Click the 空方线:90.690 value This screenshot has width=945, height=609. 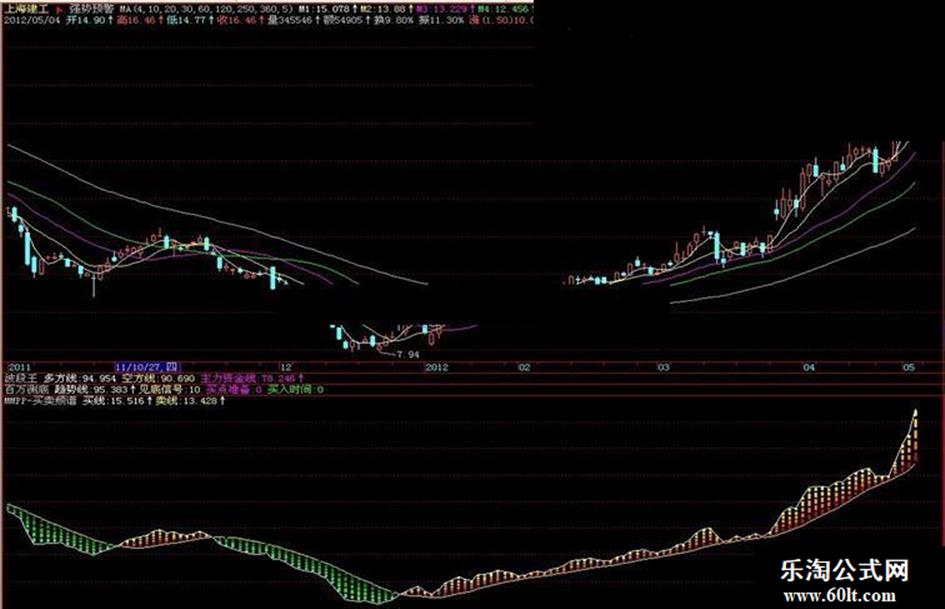point(159,379)
